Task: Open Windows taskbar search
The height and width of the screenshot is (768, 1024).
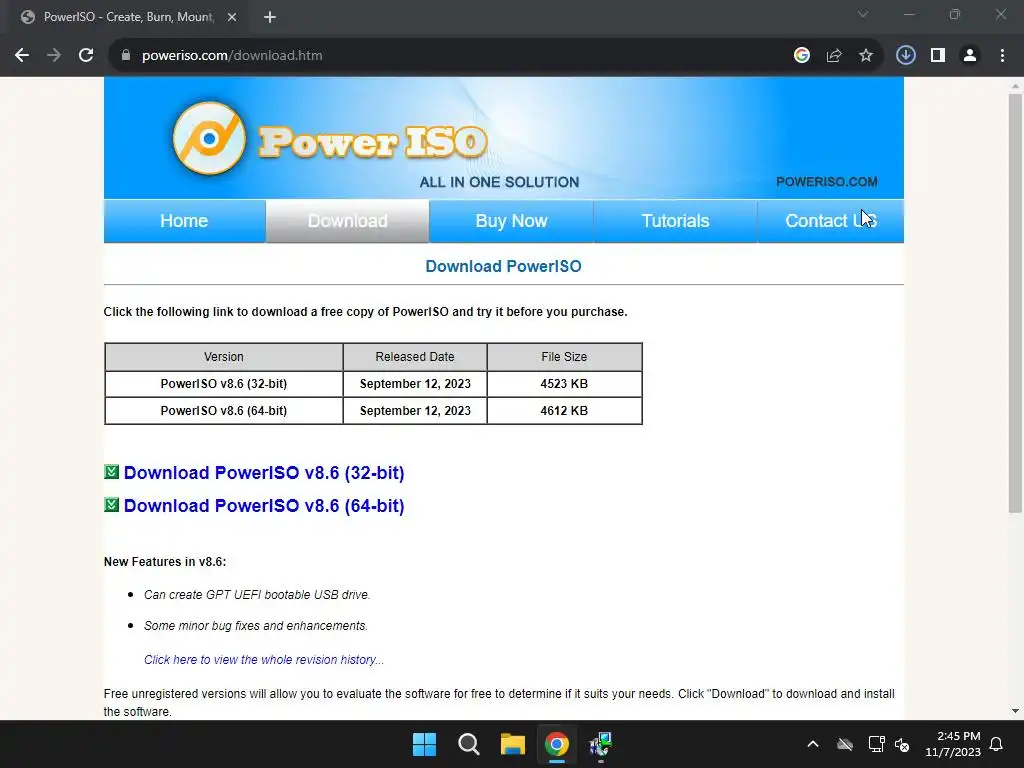Action: 468,744
